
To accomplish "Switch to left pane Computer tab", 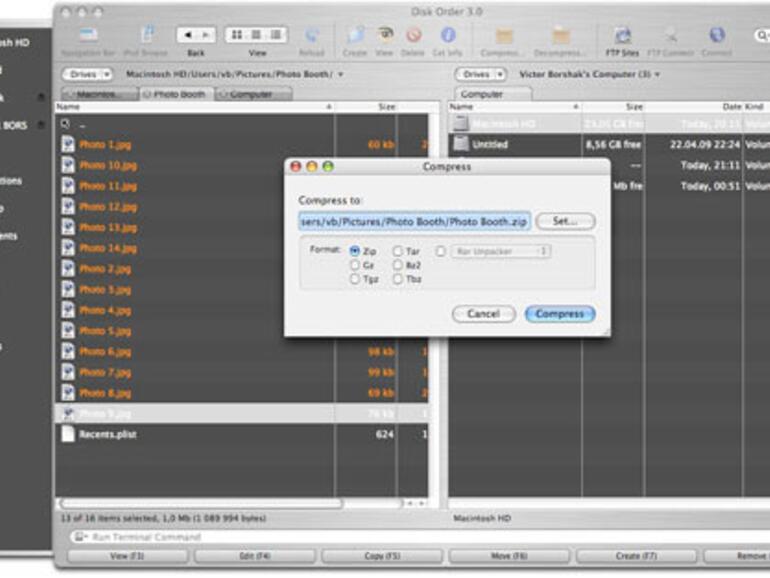I will pos(253,94).
